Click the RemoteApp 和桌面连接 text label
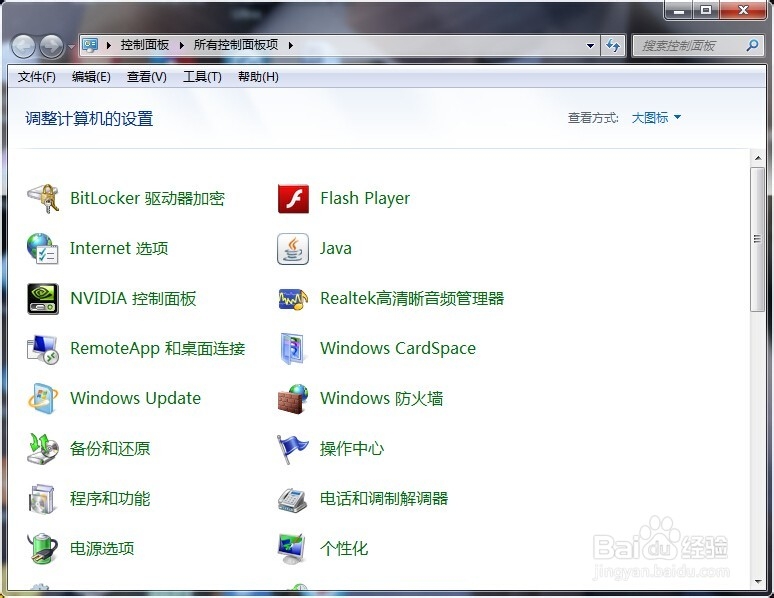The height and width of the screenshot is (598, 774). (157, 349)
